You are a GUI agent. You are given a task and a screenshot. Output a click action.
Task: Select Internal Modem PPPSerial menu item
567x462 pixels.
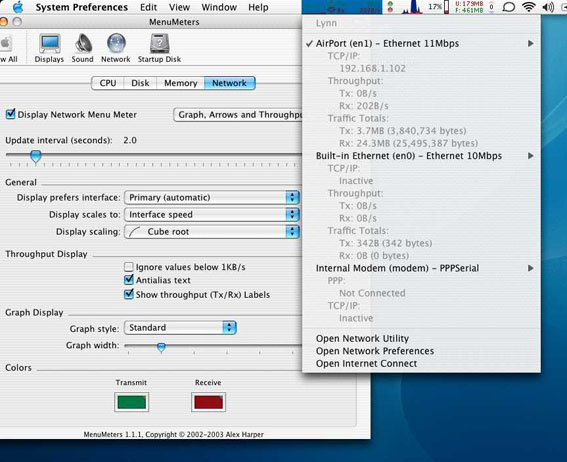click(421, 268)
